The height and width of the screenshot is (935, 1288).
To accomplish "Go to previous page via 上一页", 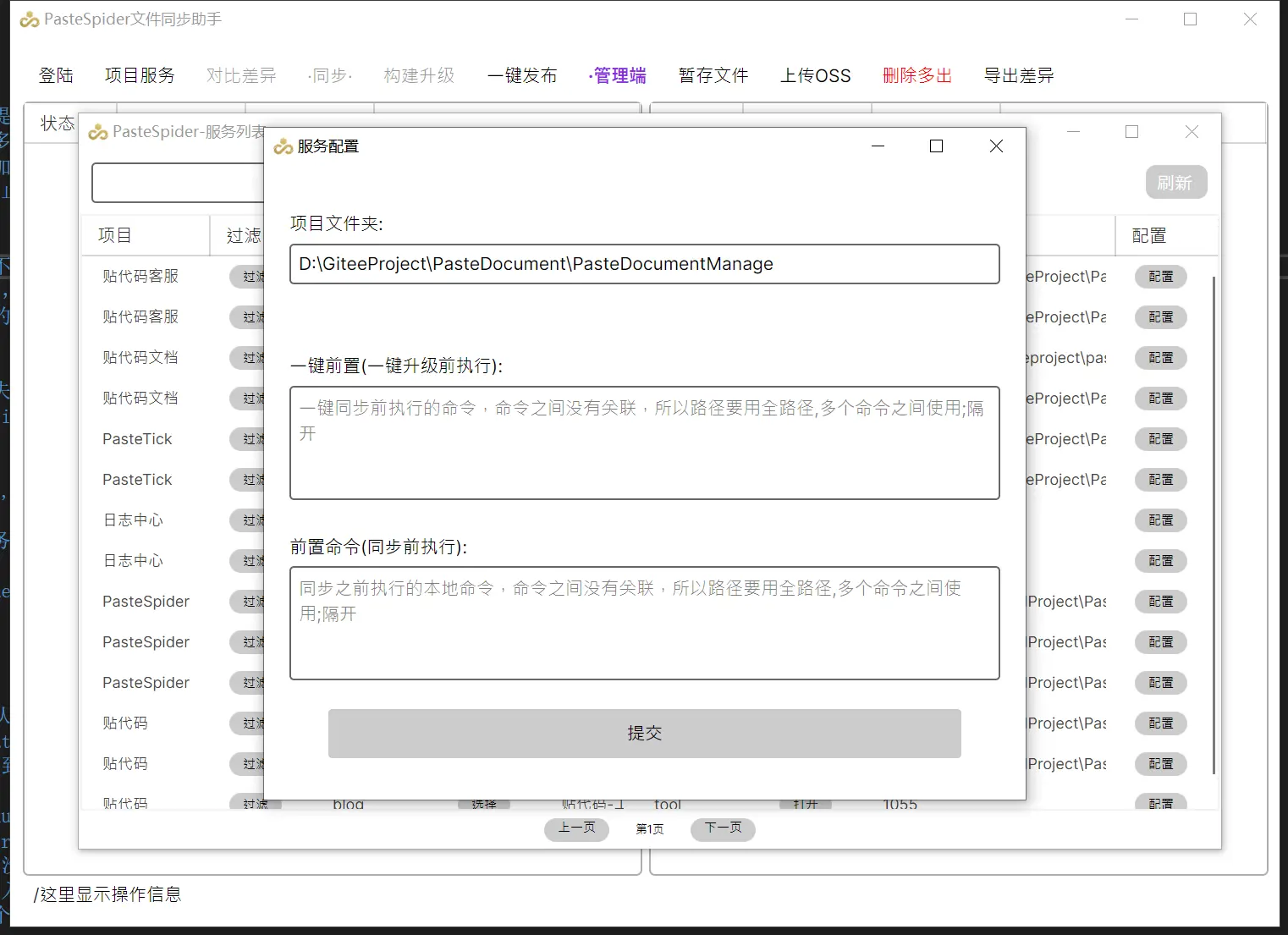I will click(576, 828).
